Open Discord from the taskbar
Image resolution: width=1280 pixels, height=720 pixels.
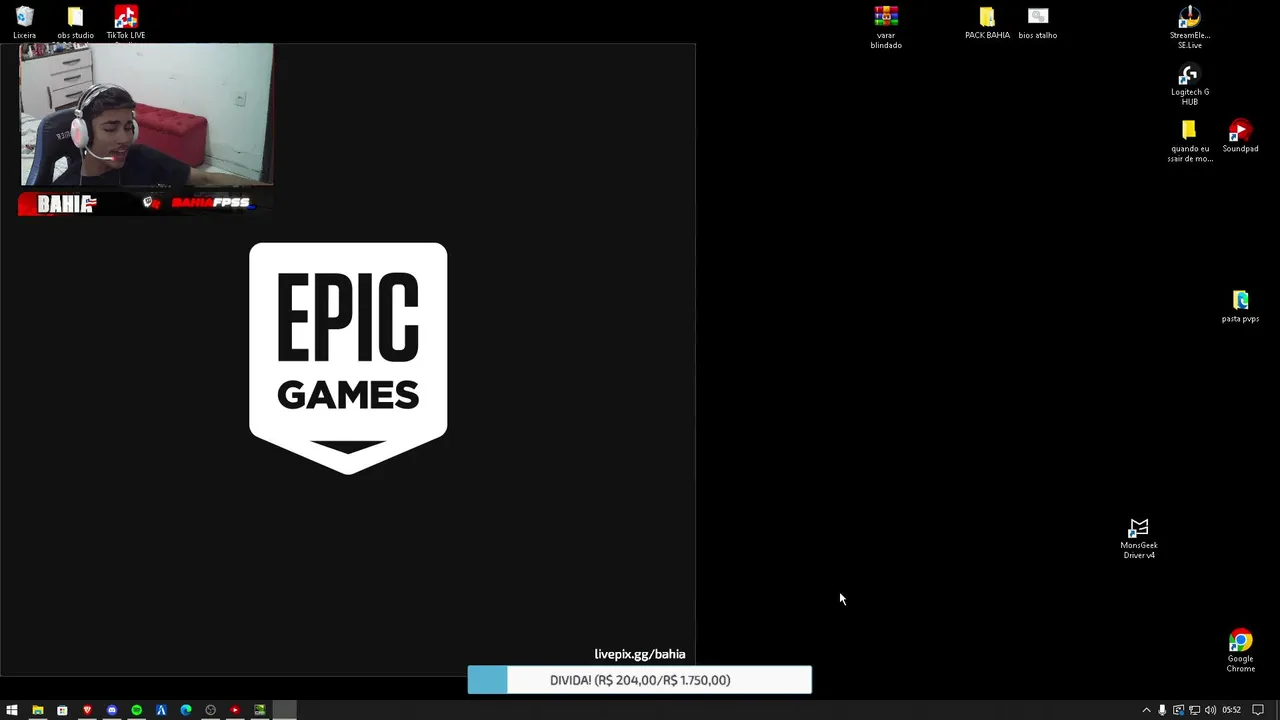pos(112,710)
